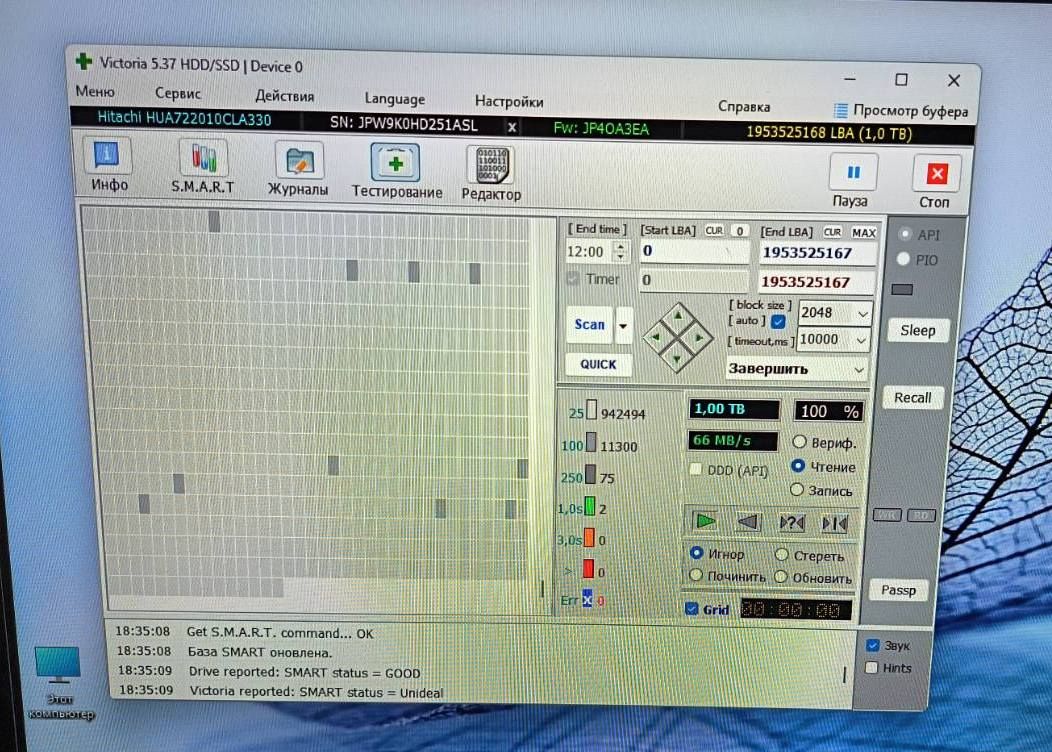Click the Passp button

click(x=898, y=590)
